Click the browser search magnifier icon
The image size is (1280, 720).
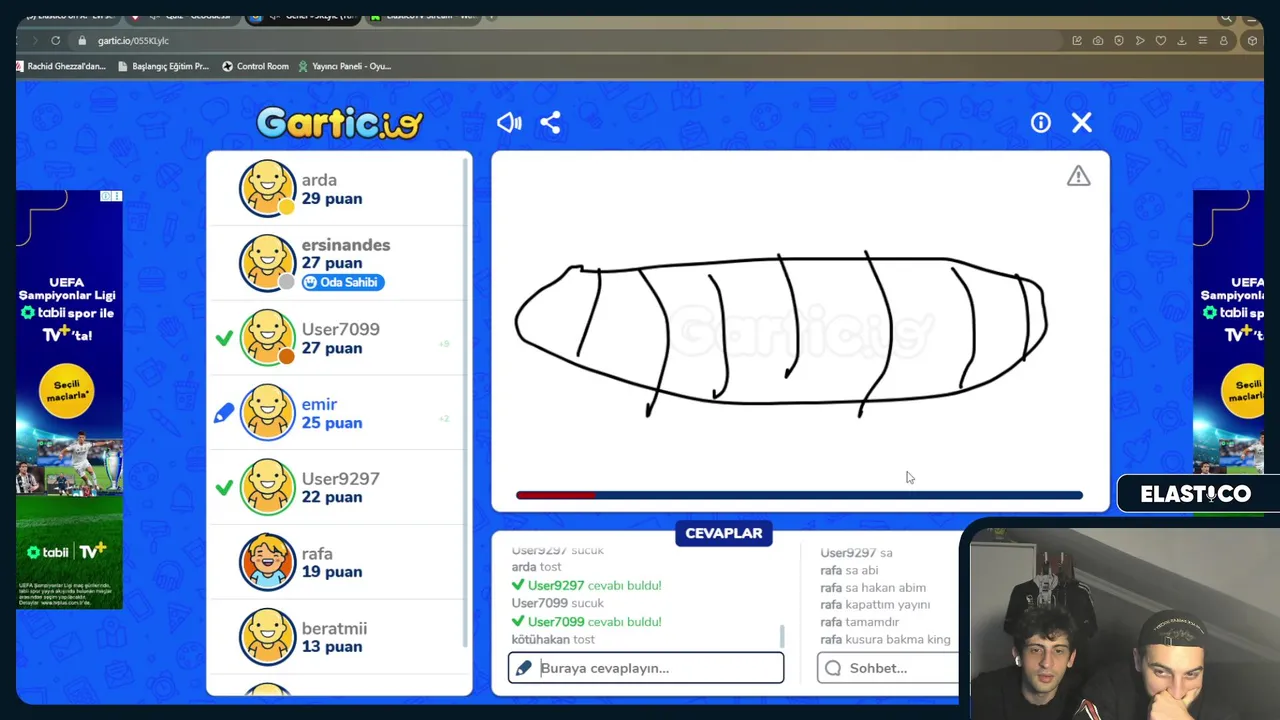[1226, 17]
